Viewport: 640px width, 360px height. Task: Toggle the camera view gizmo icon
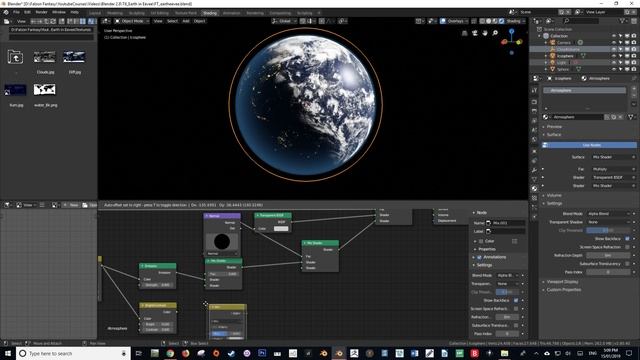[475, 33]
